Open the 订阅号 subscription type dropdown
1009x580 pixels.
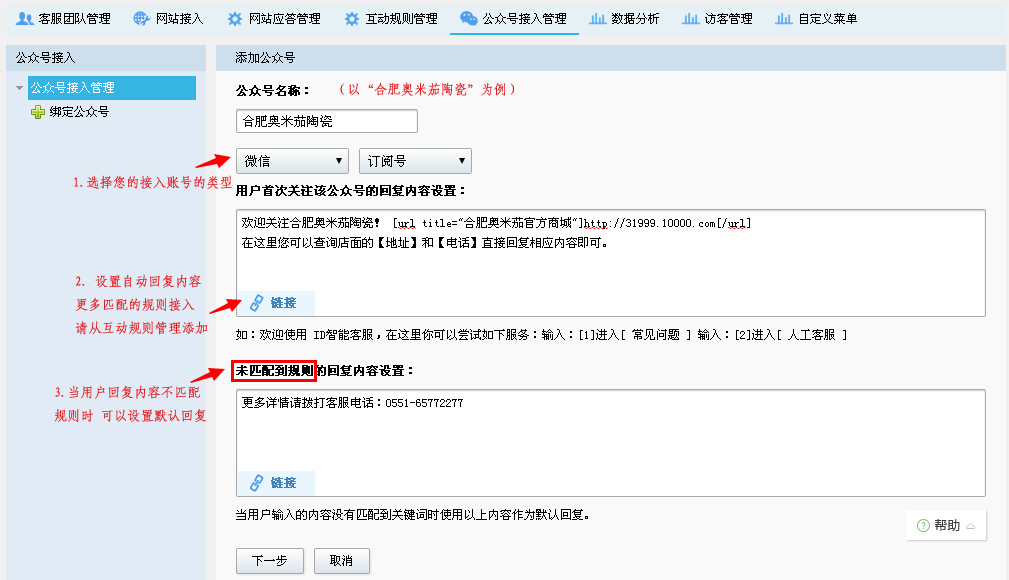coord(414,161)
